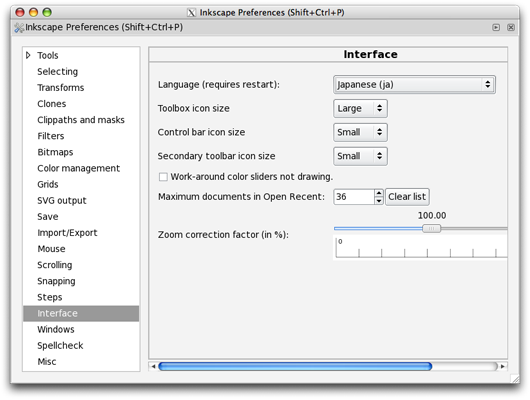Screen dimensions: 530x400
Task: Select Misc in the category list
Action: pos(47,362)
